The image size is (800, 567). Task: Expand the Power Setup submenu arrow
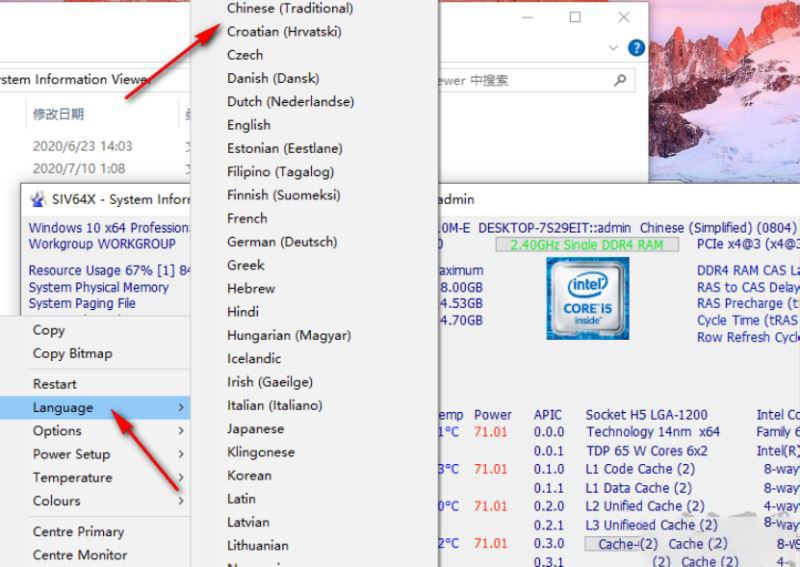click(181, 454)
